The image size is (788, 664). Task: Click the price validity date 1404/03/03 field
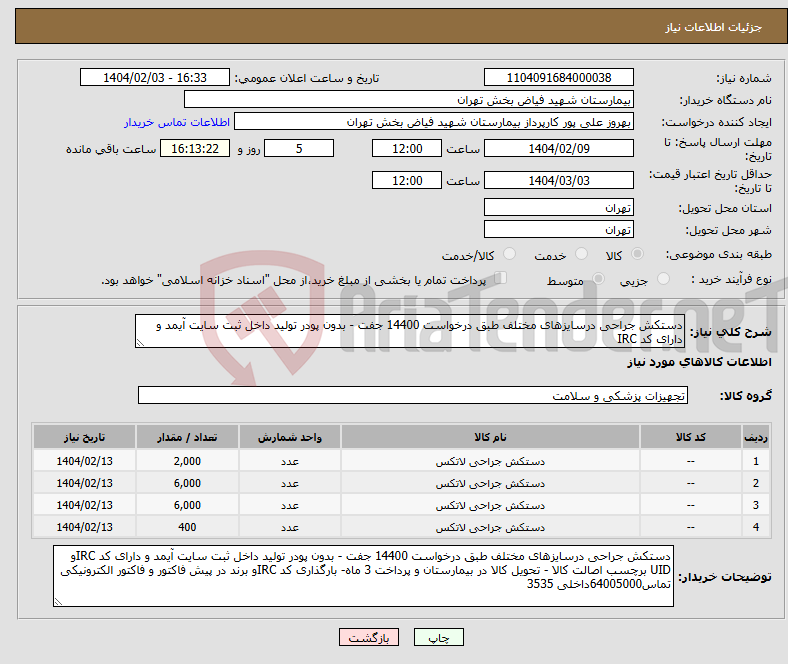point(558,181)
